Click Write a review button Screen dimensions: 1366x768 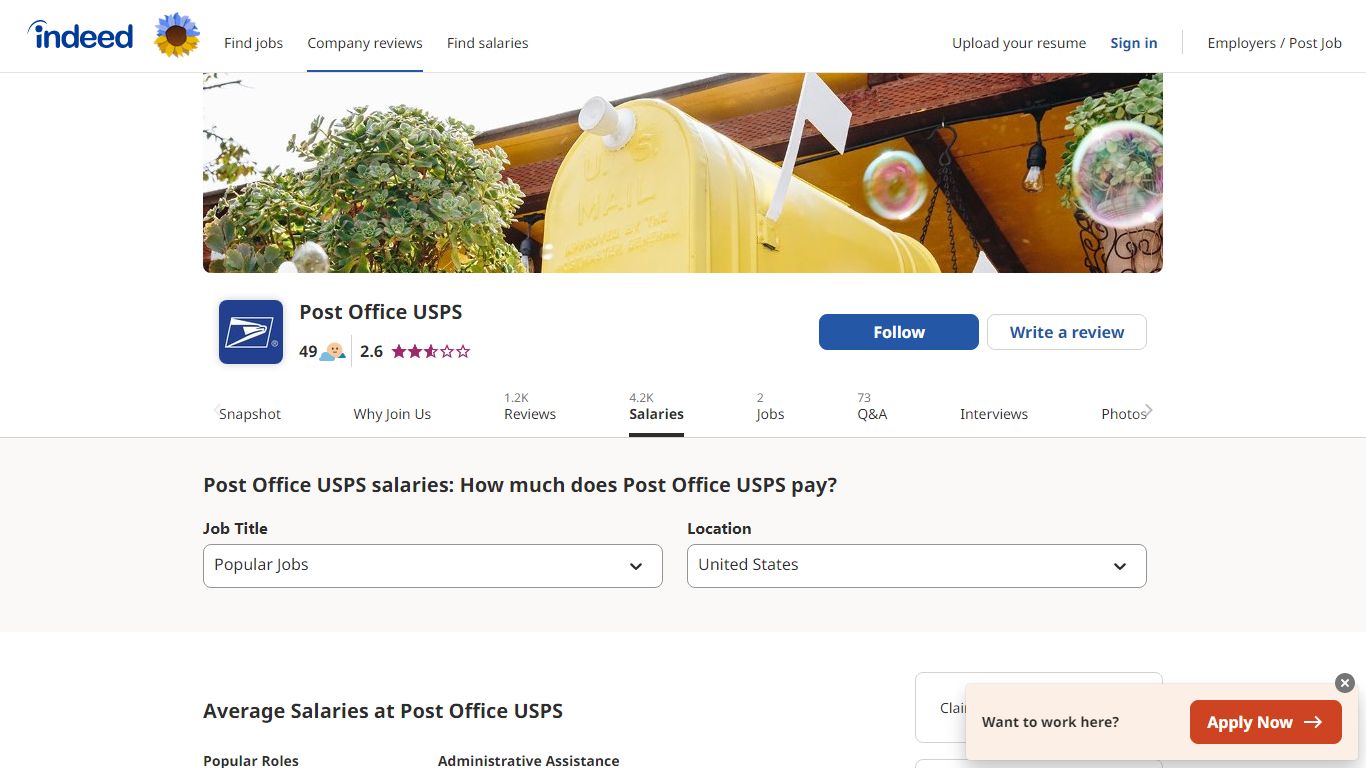pos(1067,332)
